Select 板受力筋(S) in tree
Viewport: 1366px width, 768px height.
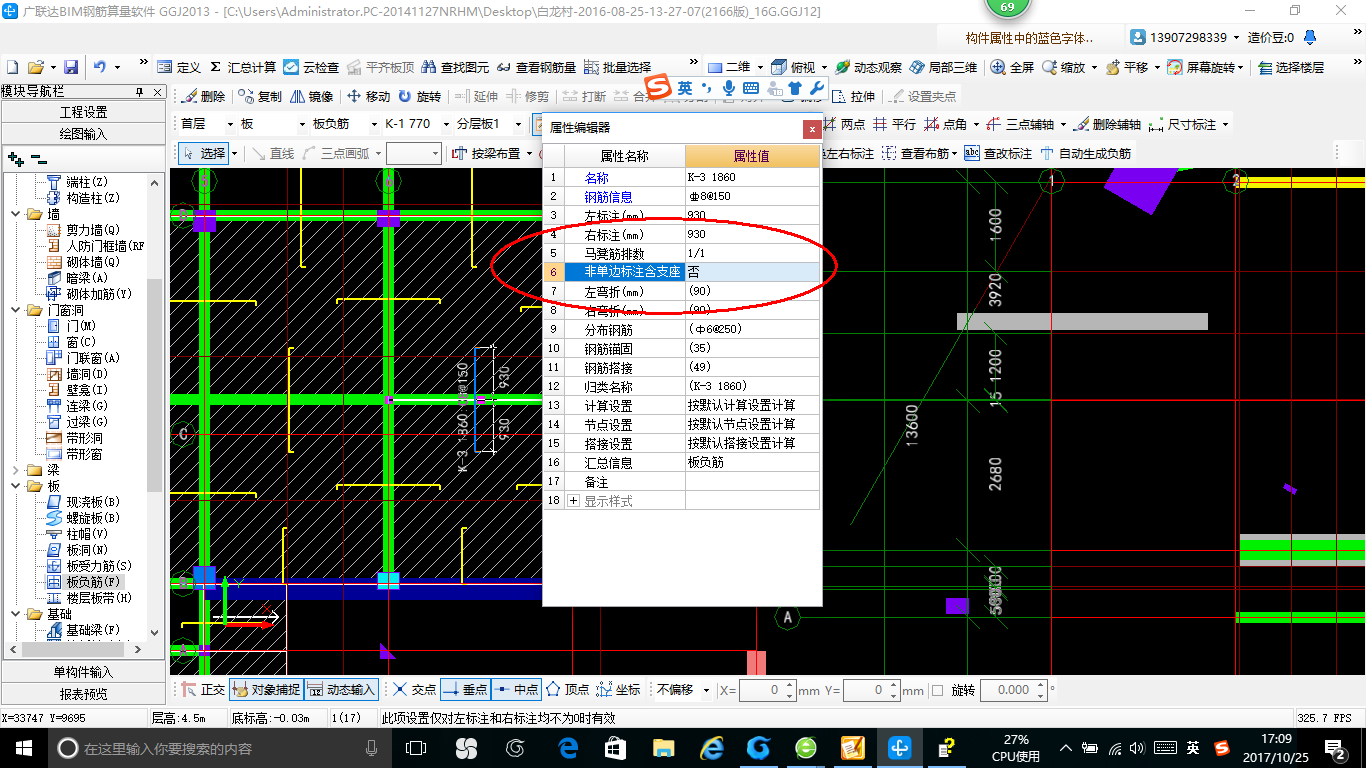99,566
